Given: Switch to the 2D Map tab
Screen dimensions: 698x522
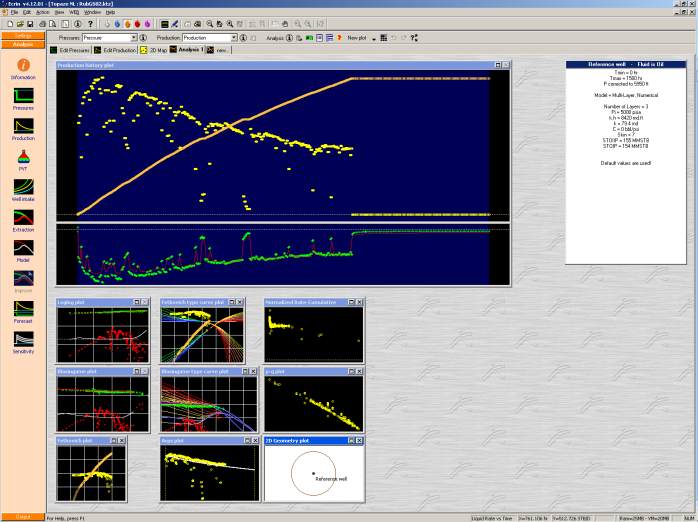Looking at the screenshot, I should [x=154, y=49].
